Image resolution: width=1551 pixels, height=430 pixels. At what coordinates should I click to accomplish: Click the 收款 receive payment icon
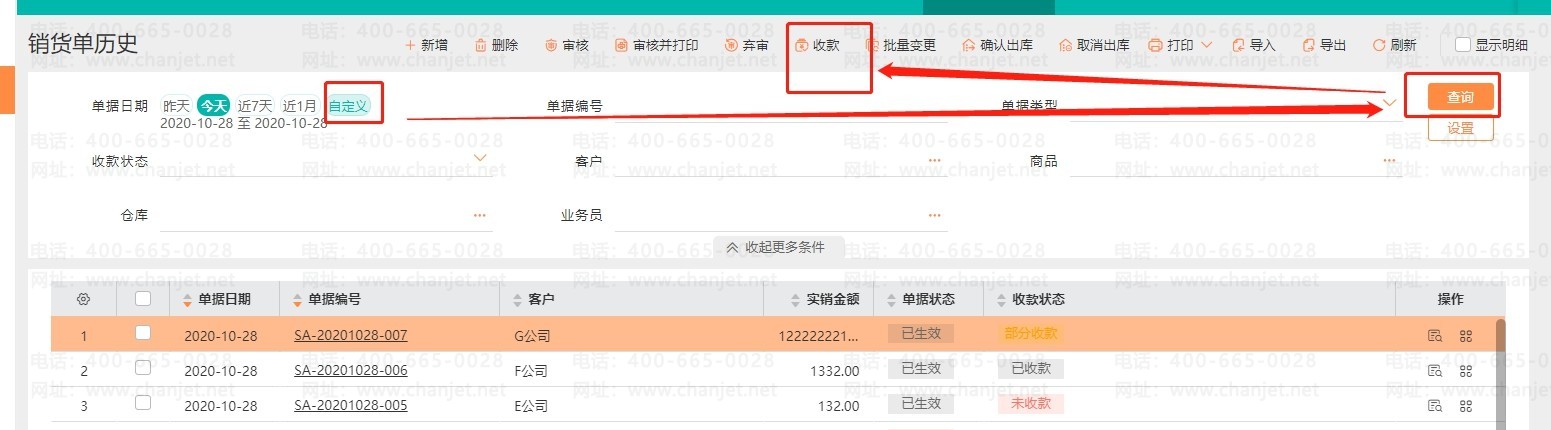[801, 45]
